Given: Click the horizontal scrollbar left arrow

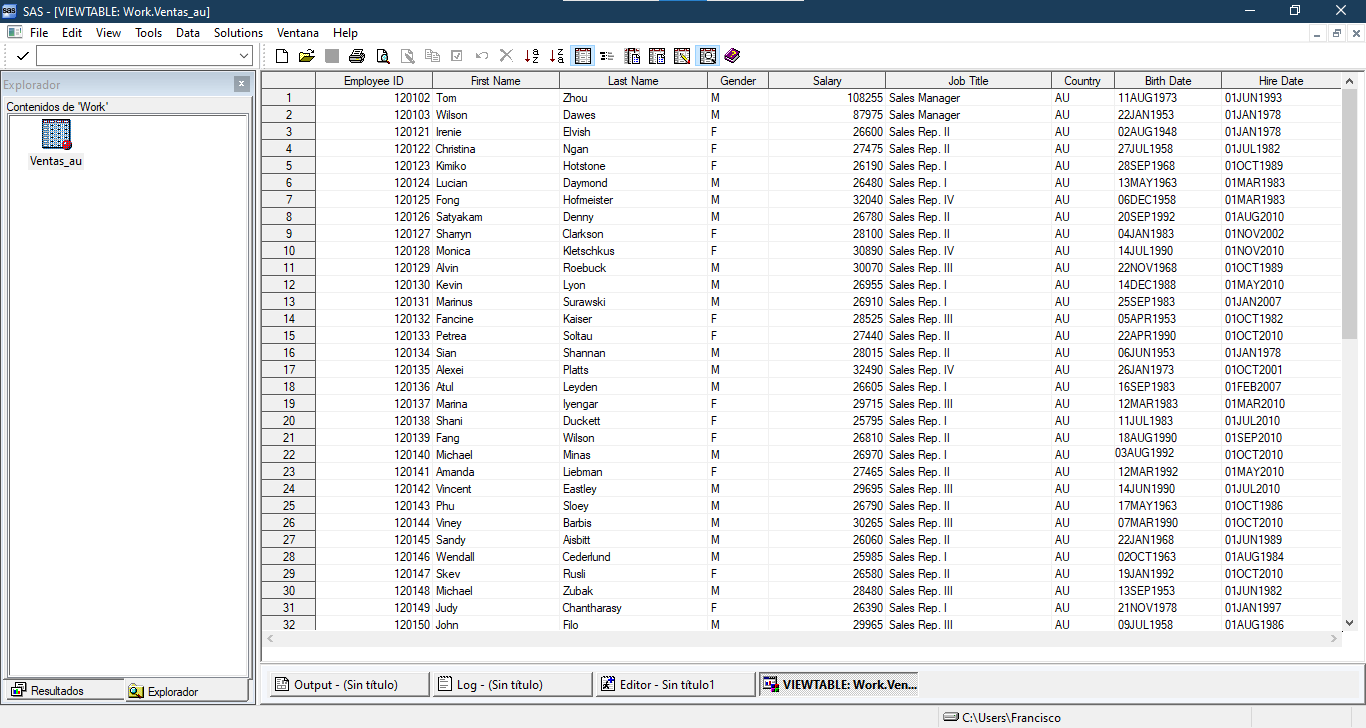Looking at the screenshot, I should (x=269, y=638).
